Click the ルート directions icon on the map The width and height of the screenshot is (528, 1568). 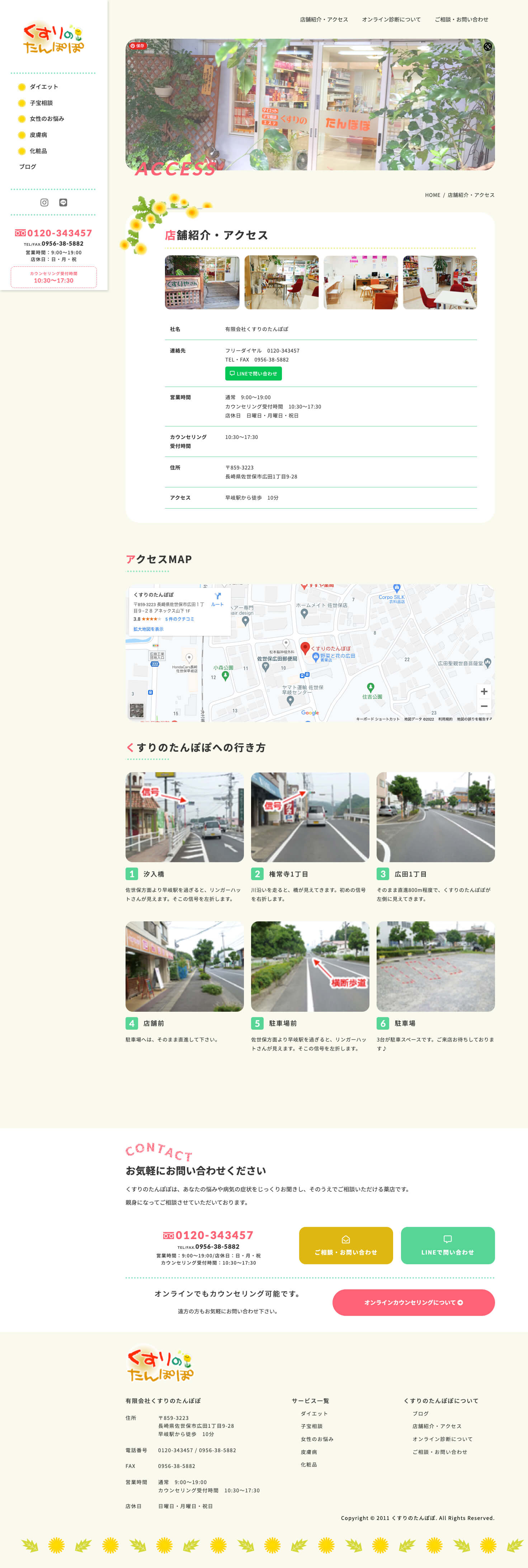coord(217,599)
